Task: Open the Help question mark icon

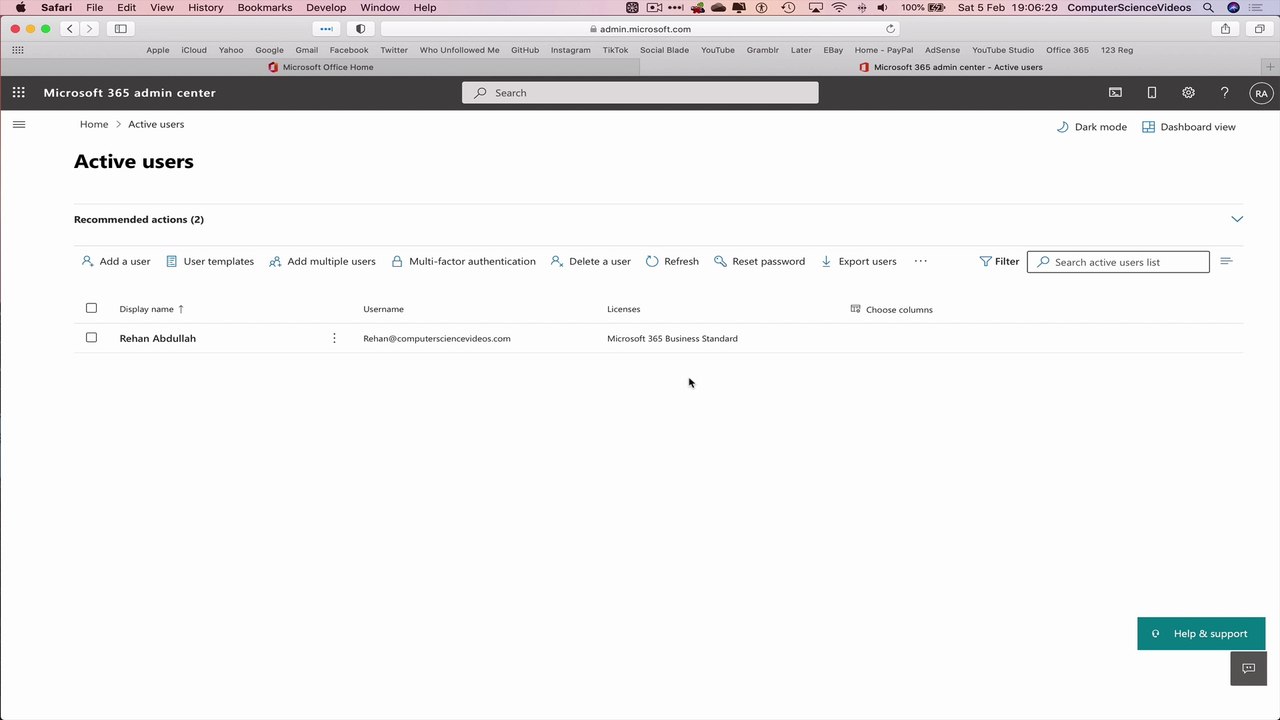Action: coord(1224,93)
